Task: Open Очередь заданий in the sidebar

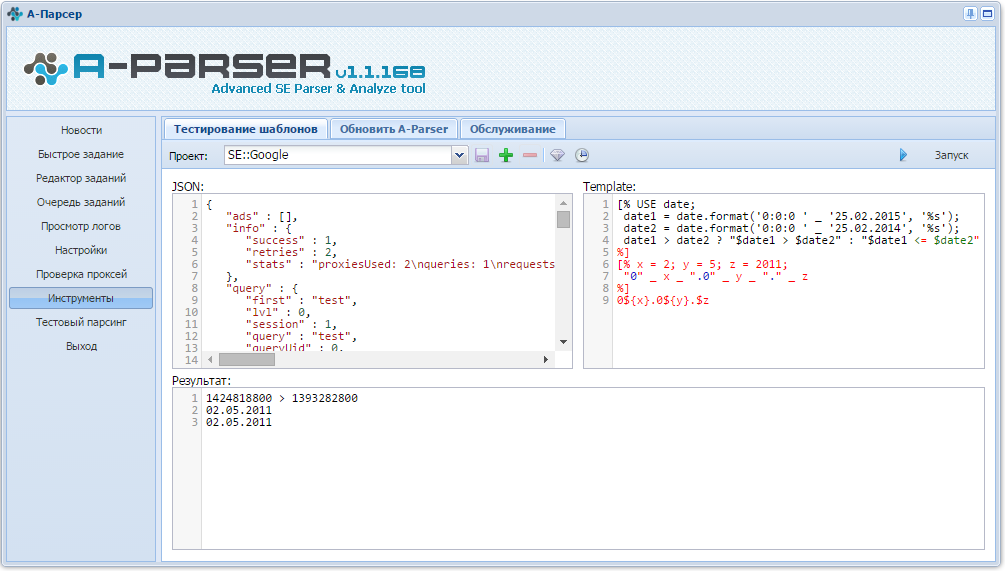Action: point(81,202)
